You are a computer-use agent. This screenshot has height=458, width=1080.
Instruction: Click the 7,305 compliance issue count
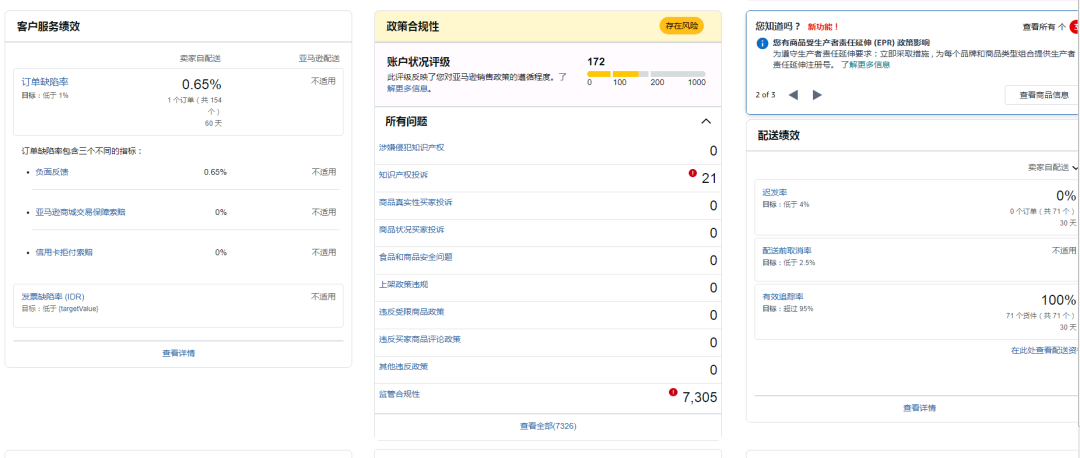tap(700, 397)
